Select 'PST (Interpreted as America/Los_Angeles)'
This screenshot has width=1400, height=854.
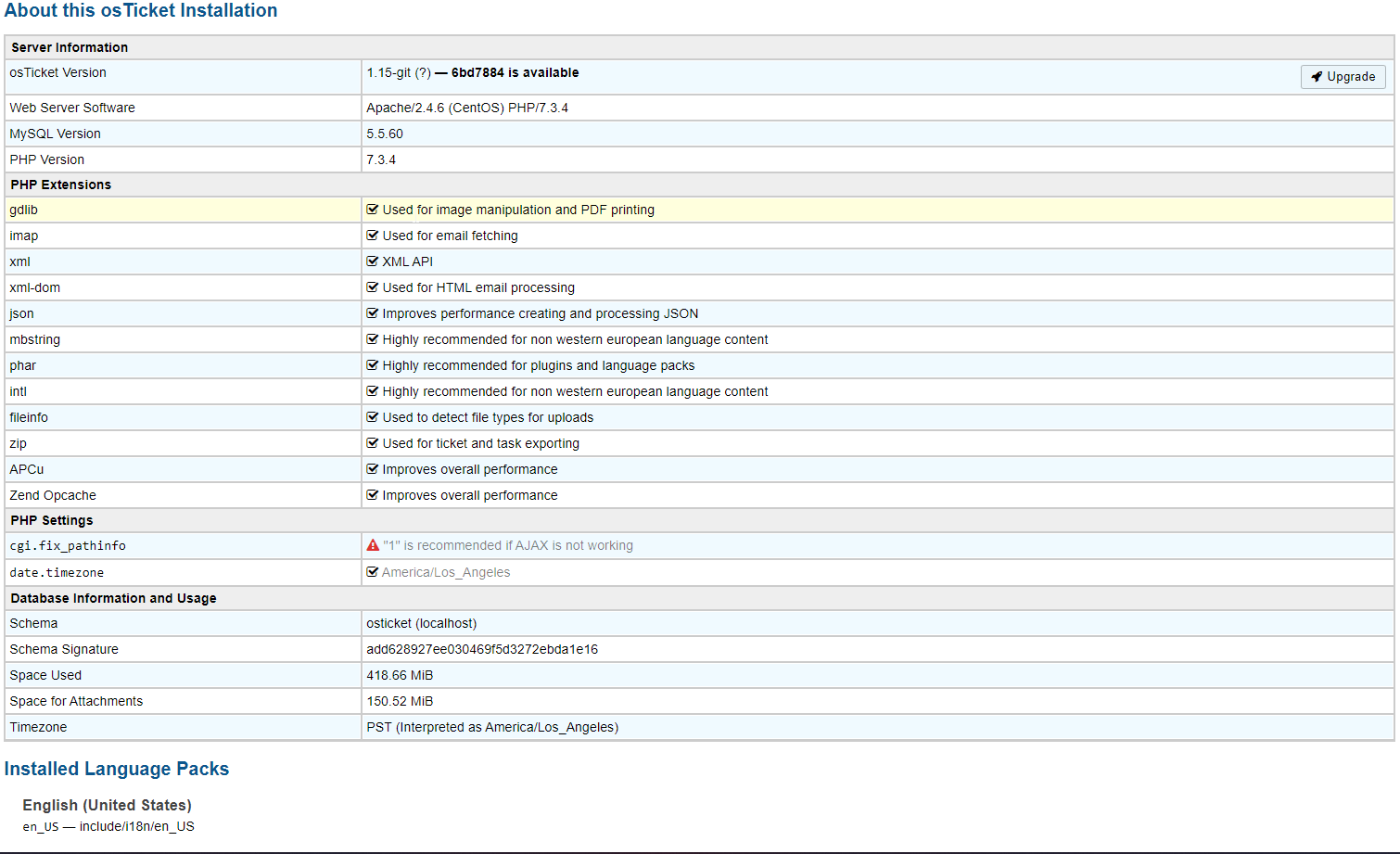pos(492,727)
